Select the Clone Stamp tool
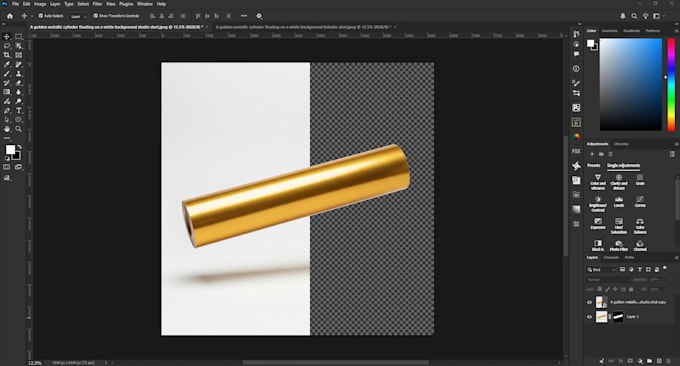 click(19, 74)
